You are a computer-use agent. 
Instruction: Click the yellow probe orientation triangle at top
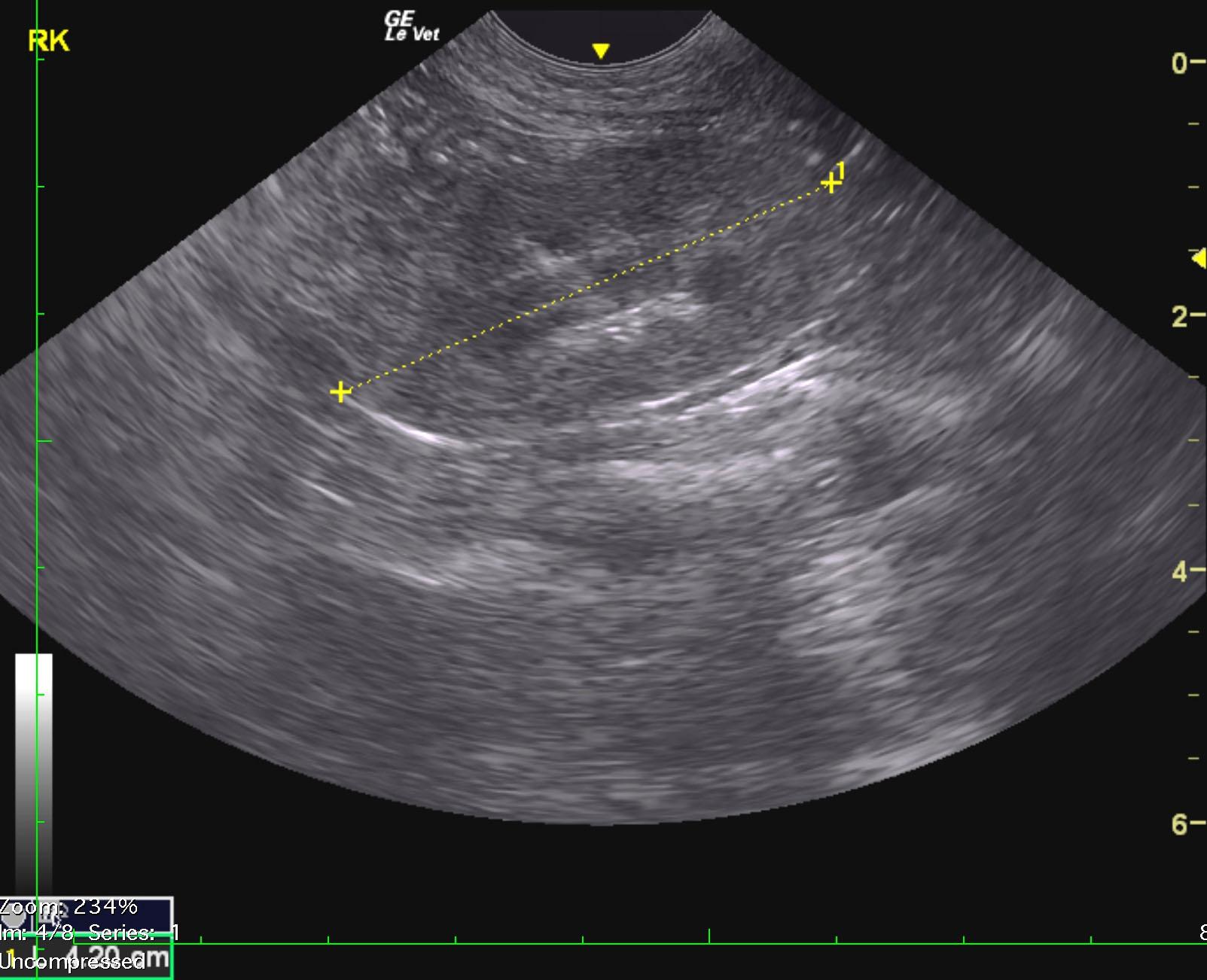600,51
